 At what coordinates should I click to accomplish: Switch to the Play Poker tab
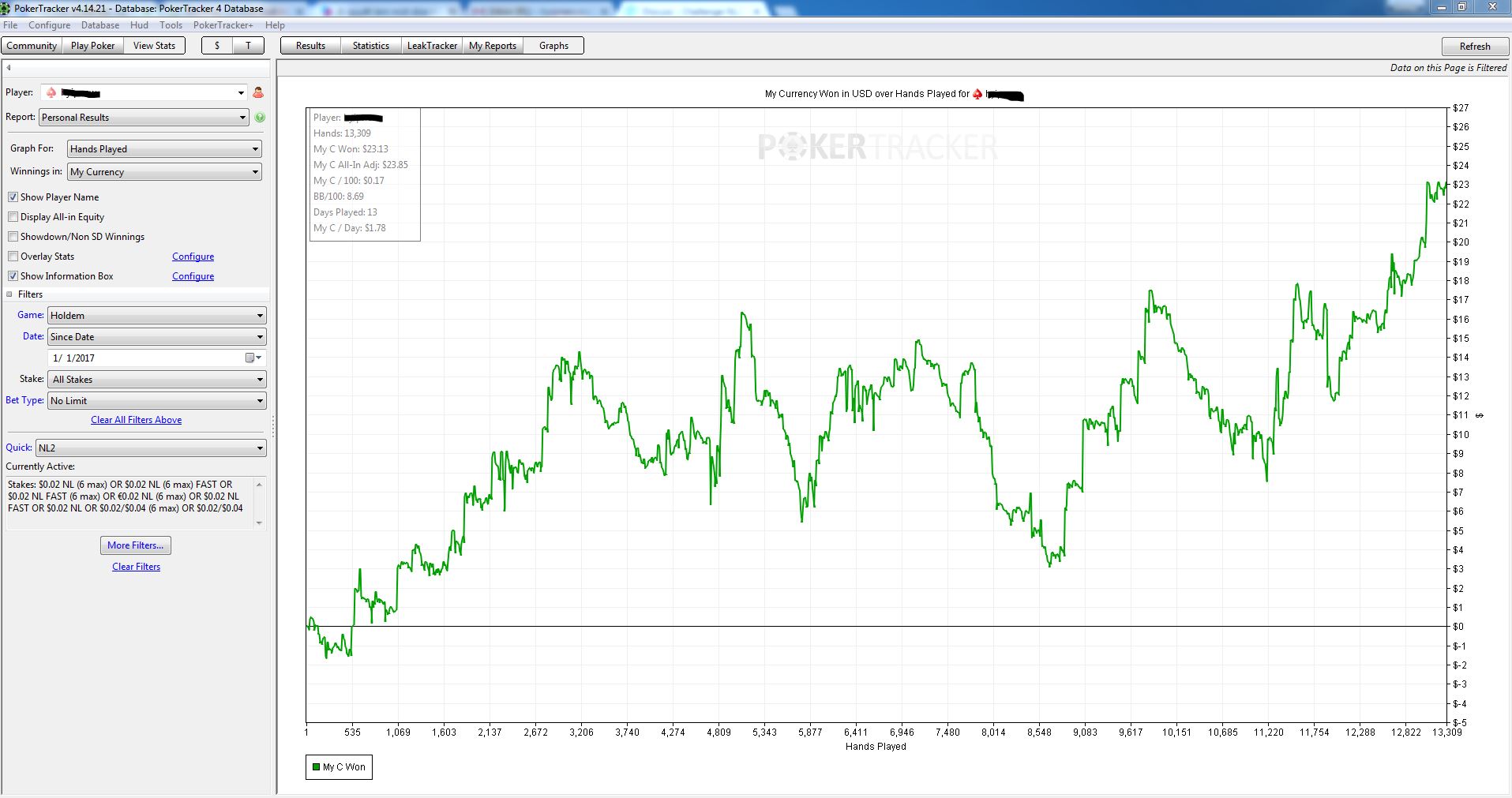tap(92, 46)
